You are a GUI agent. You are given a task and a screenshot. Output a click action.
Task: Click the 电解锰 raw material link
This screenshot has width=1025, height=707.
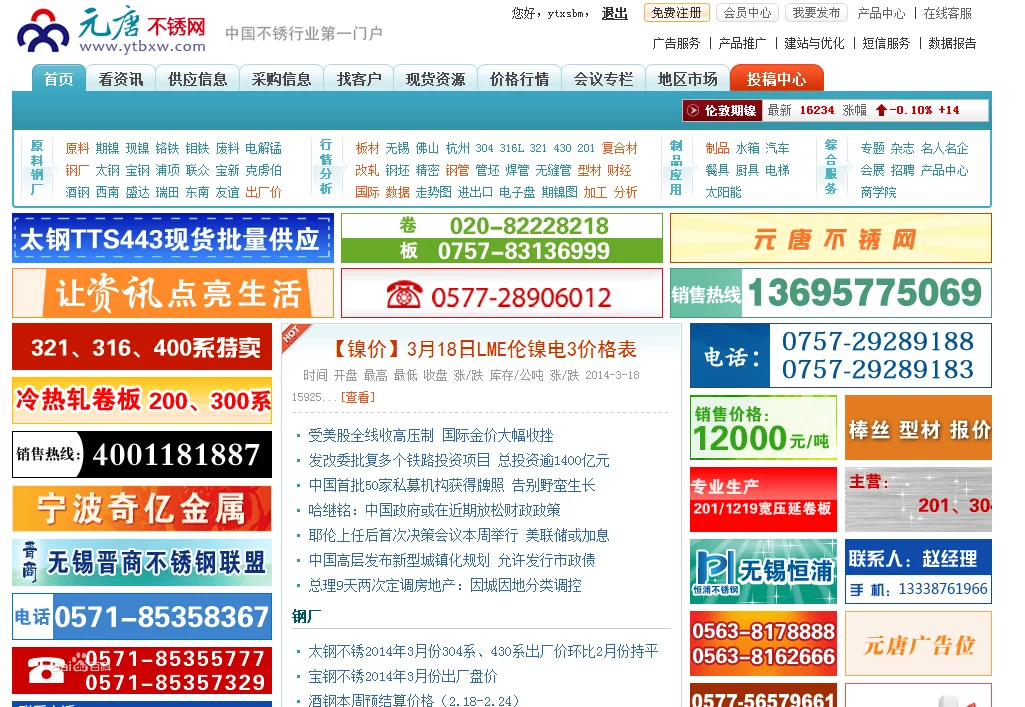pos(263,148)
